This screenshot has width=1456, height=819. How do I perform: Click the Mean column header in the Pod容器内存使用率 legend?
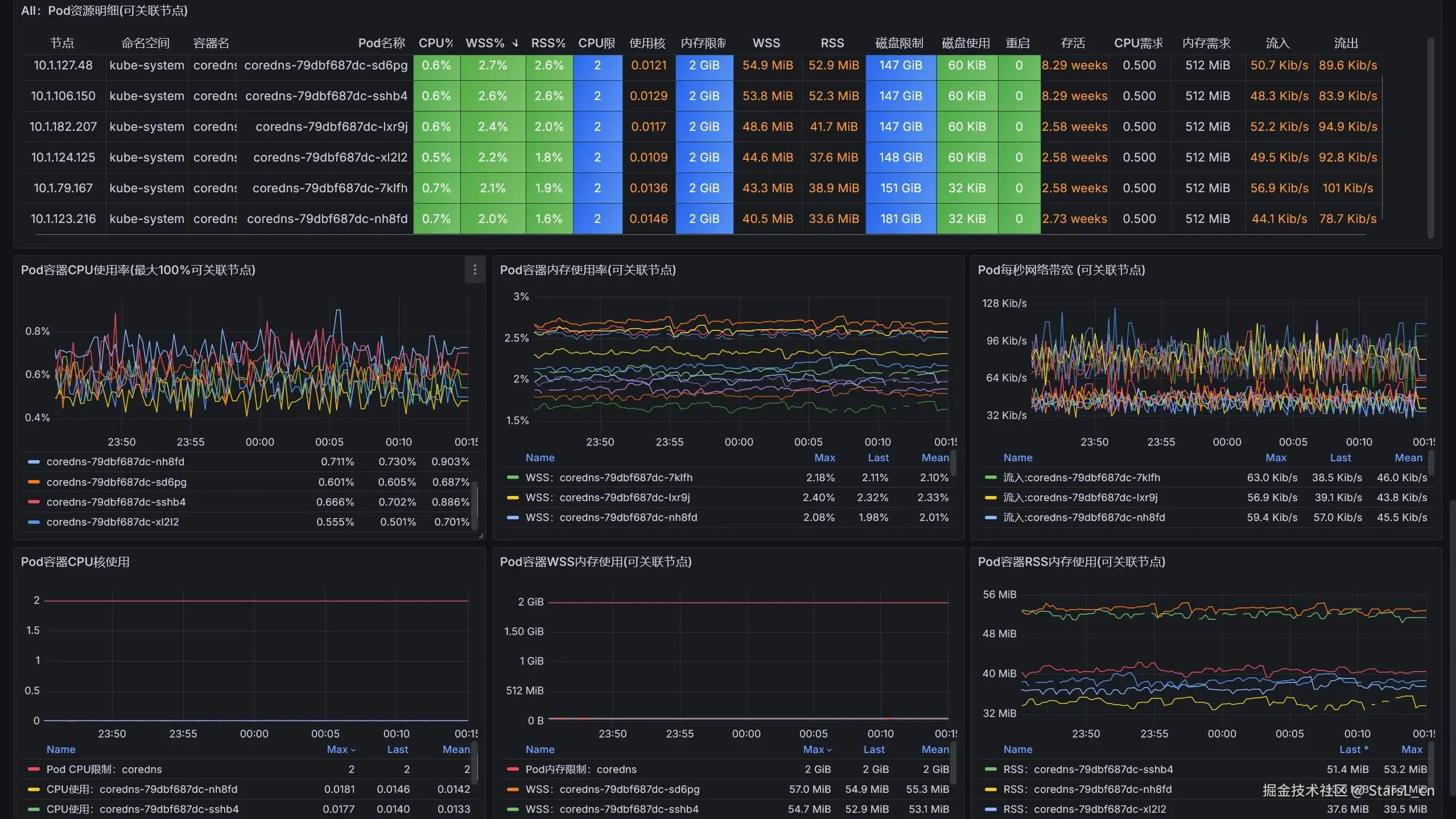tap(935, 458)
